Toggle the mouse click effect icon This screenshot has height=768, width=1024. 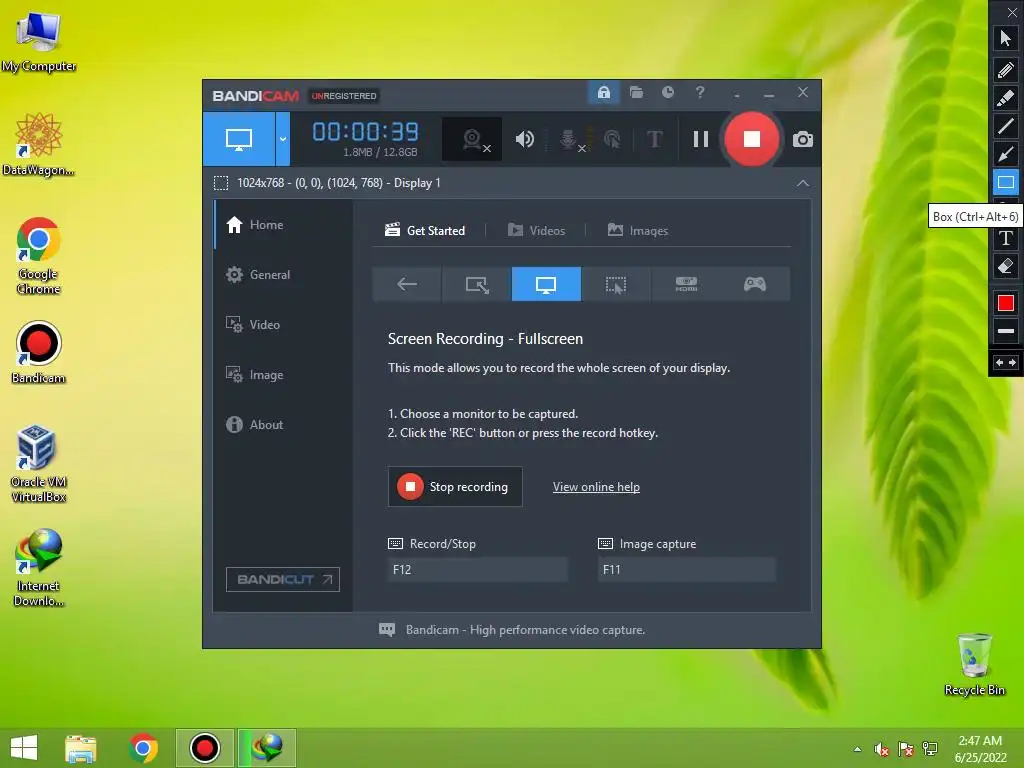coord(612,139)
